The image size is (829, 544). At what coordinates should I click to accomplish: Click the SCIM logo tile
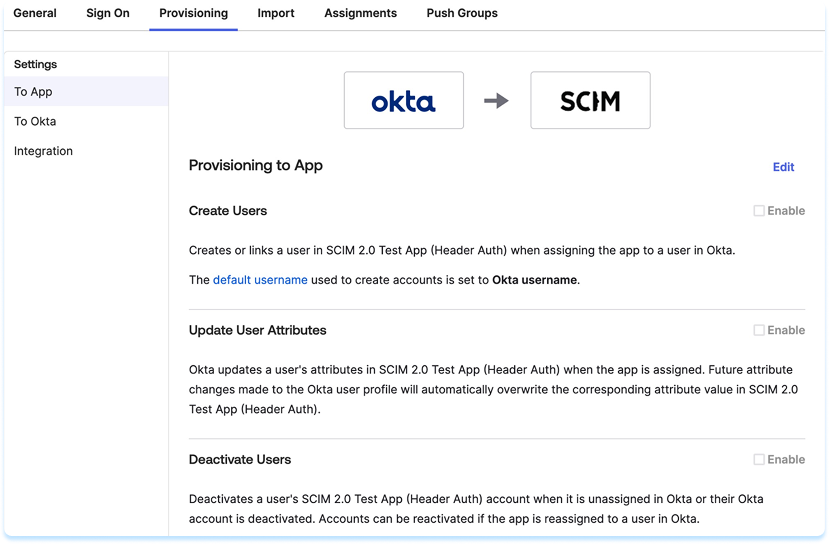[x=590, y=100]
